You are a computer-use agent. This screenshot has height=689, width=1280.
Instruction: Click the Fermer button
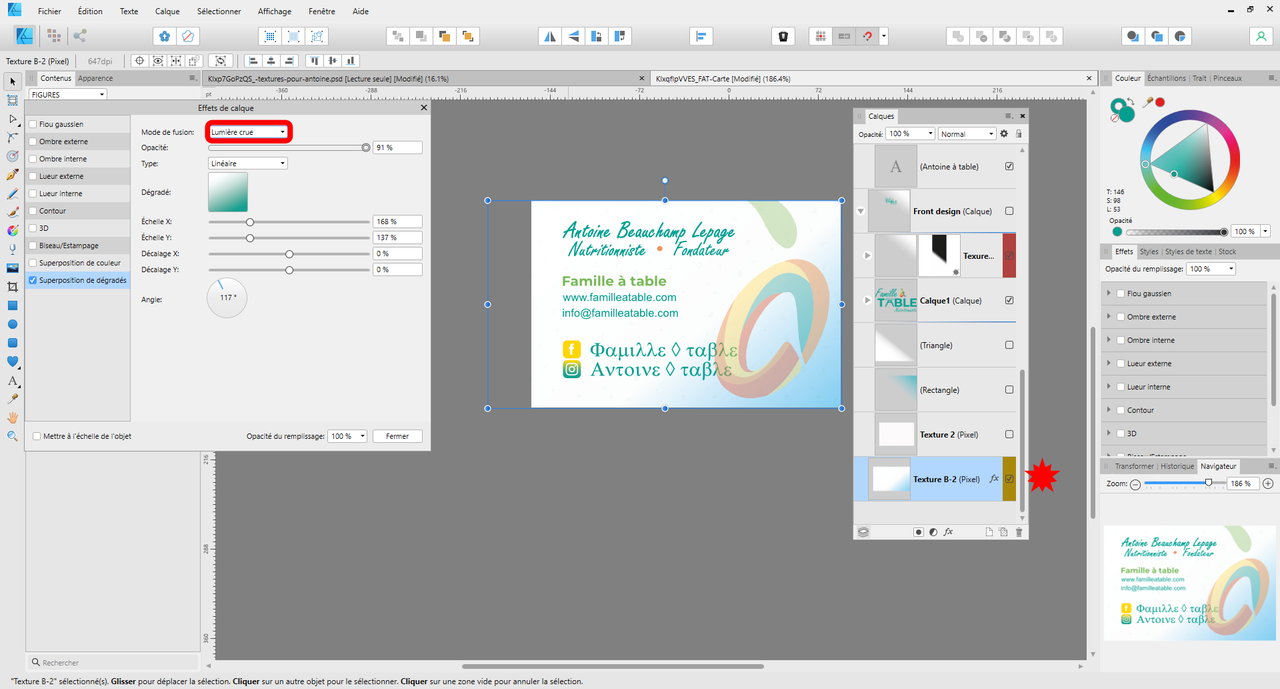click(x=397, y=436)
